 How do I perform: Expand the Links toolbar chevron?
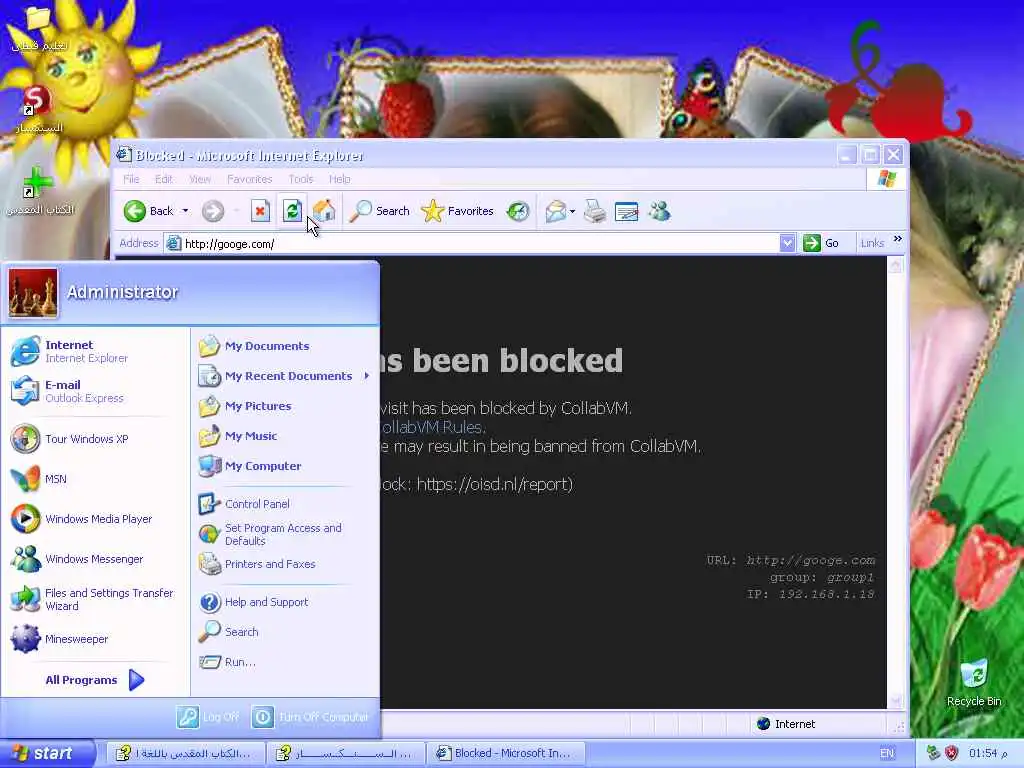pyautogui.click(x=898, y=239)
